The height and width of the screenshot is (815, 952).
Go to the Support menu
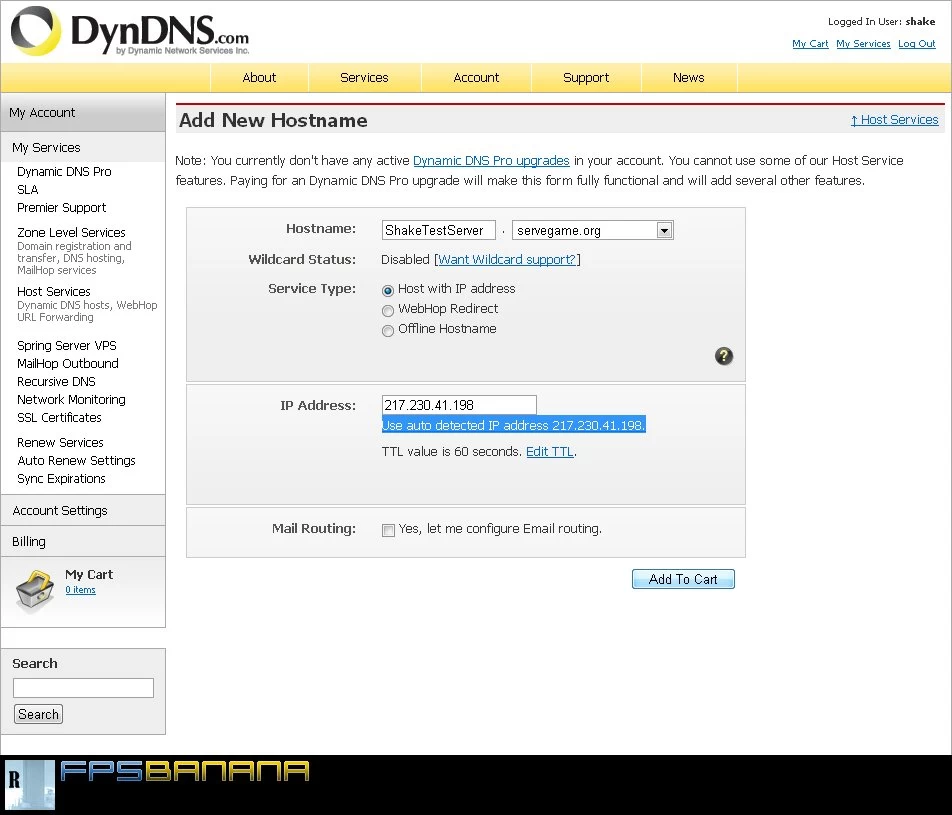click(x=585, y=78)
